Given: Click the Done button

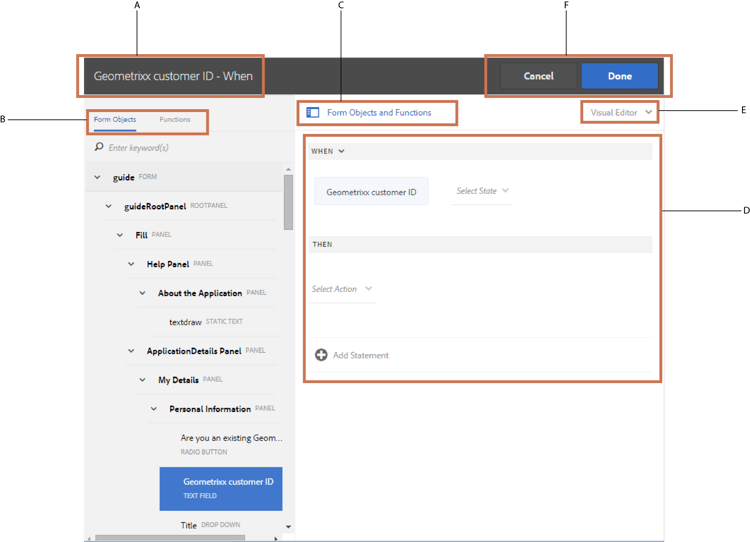Looking at the screenshot, I should click(619, 76).
